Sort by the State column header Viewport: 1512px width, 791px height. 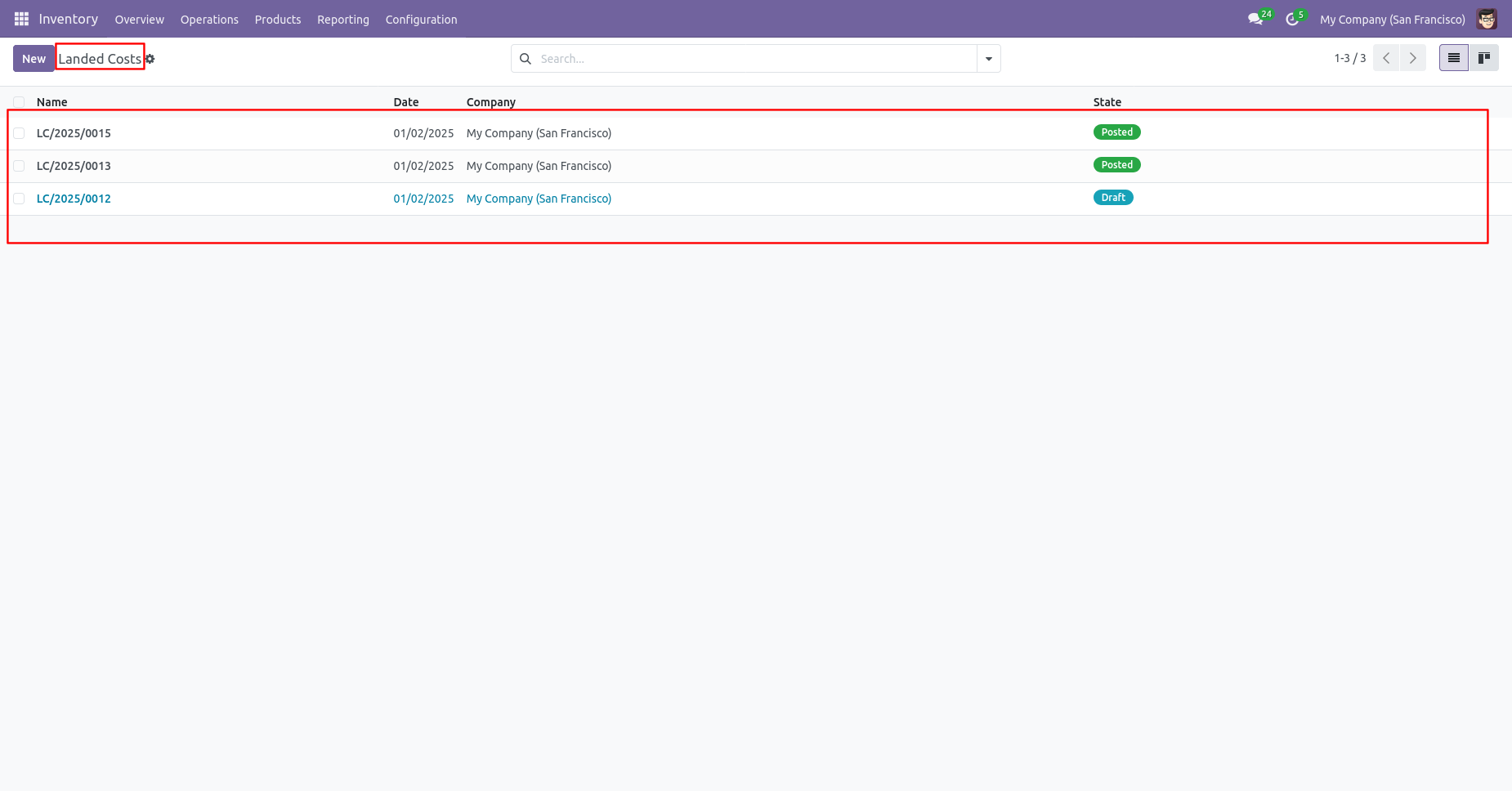tap(1107, 102)
